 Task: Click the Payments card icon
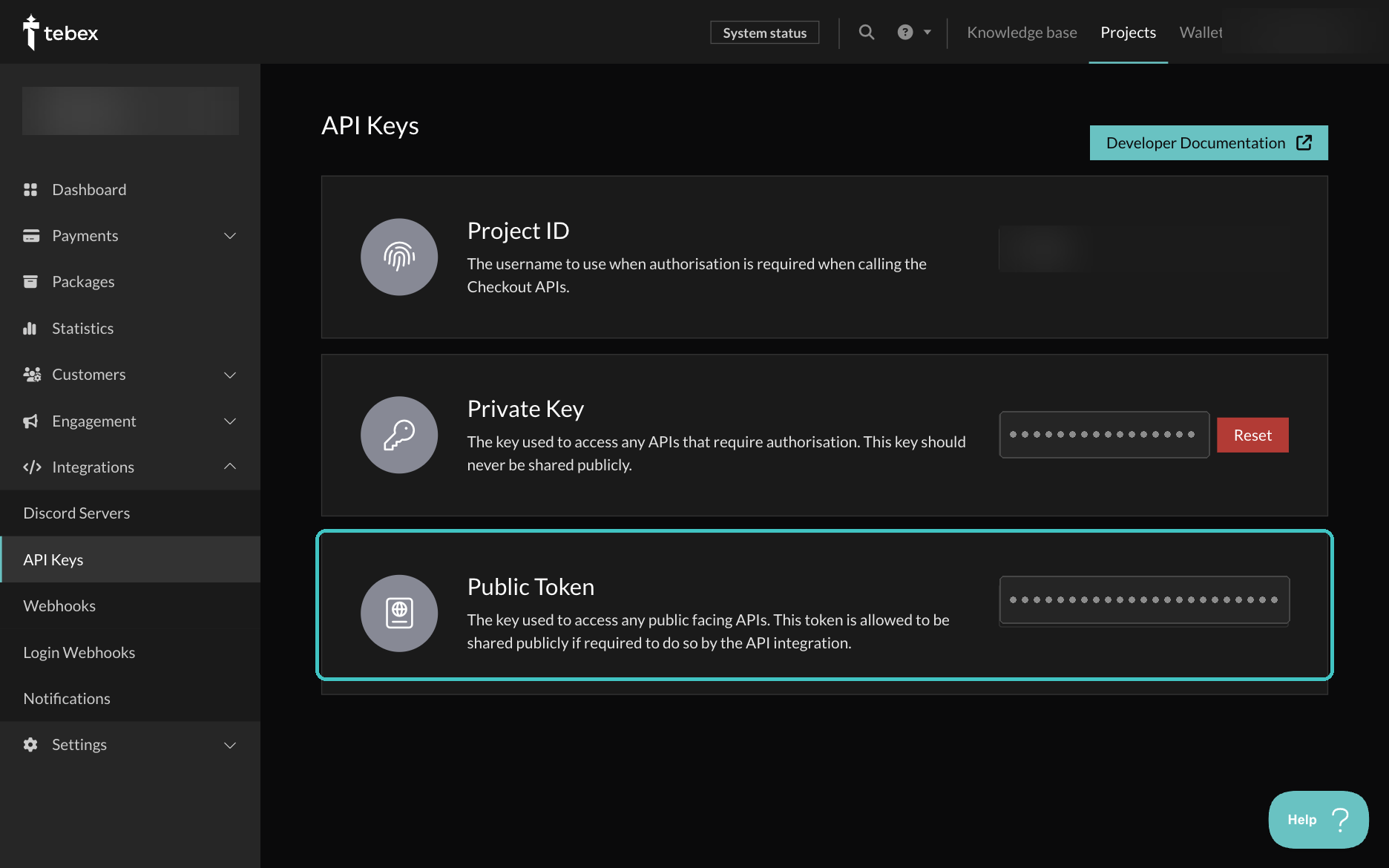pos(31,236)
